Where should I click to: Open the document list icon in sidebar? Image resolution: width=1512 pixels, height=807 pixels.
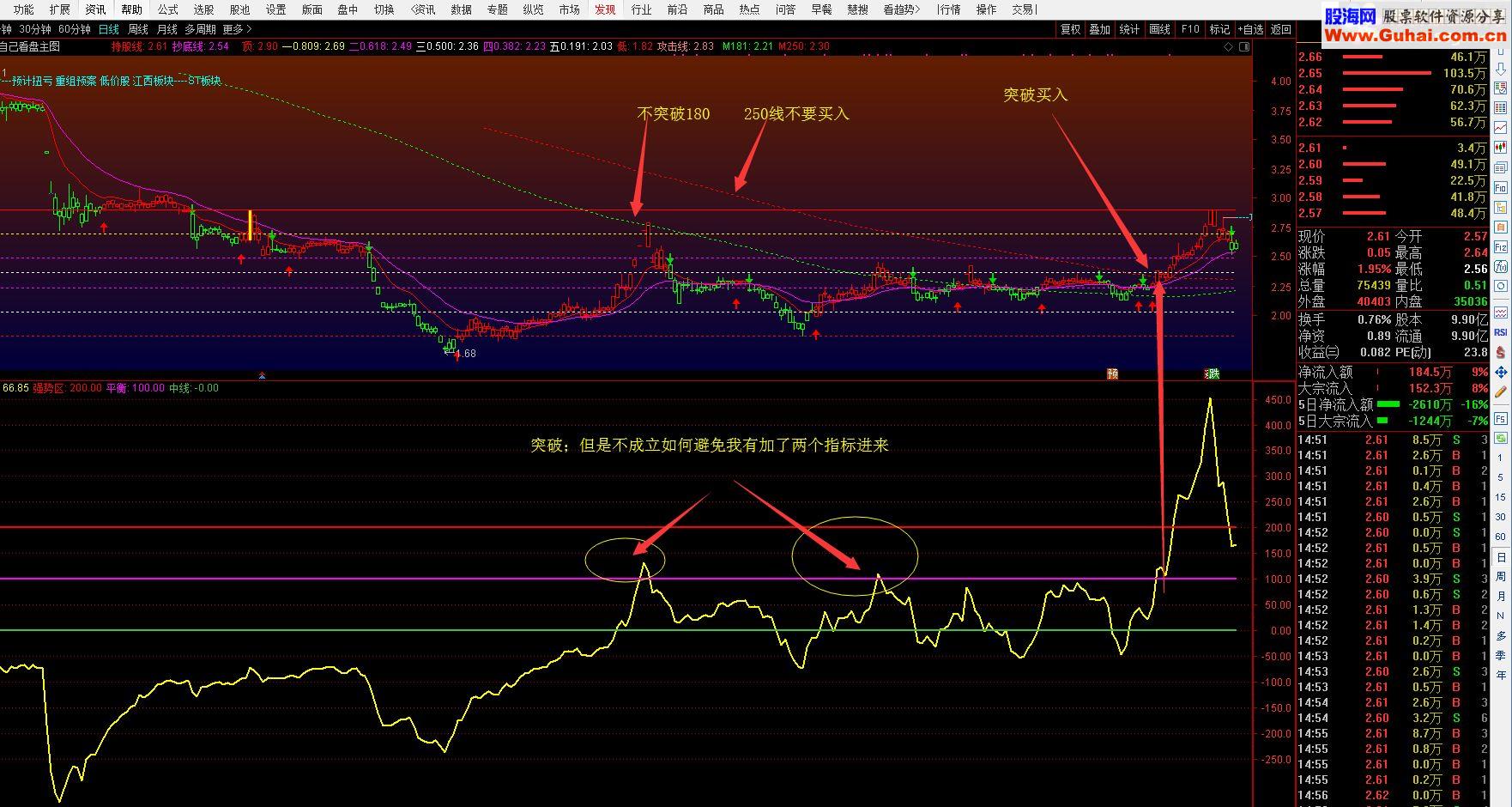(x=1501, y=167)
